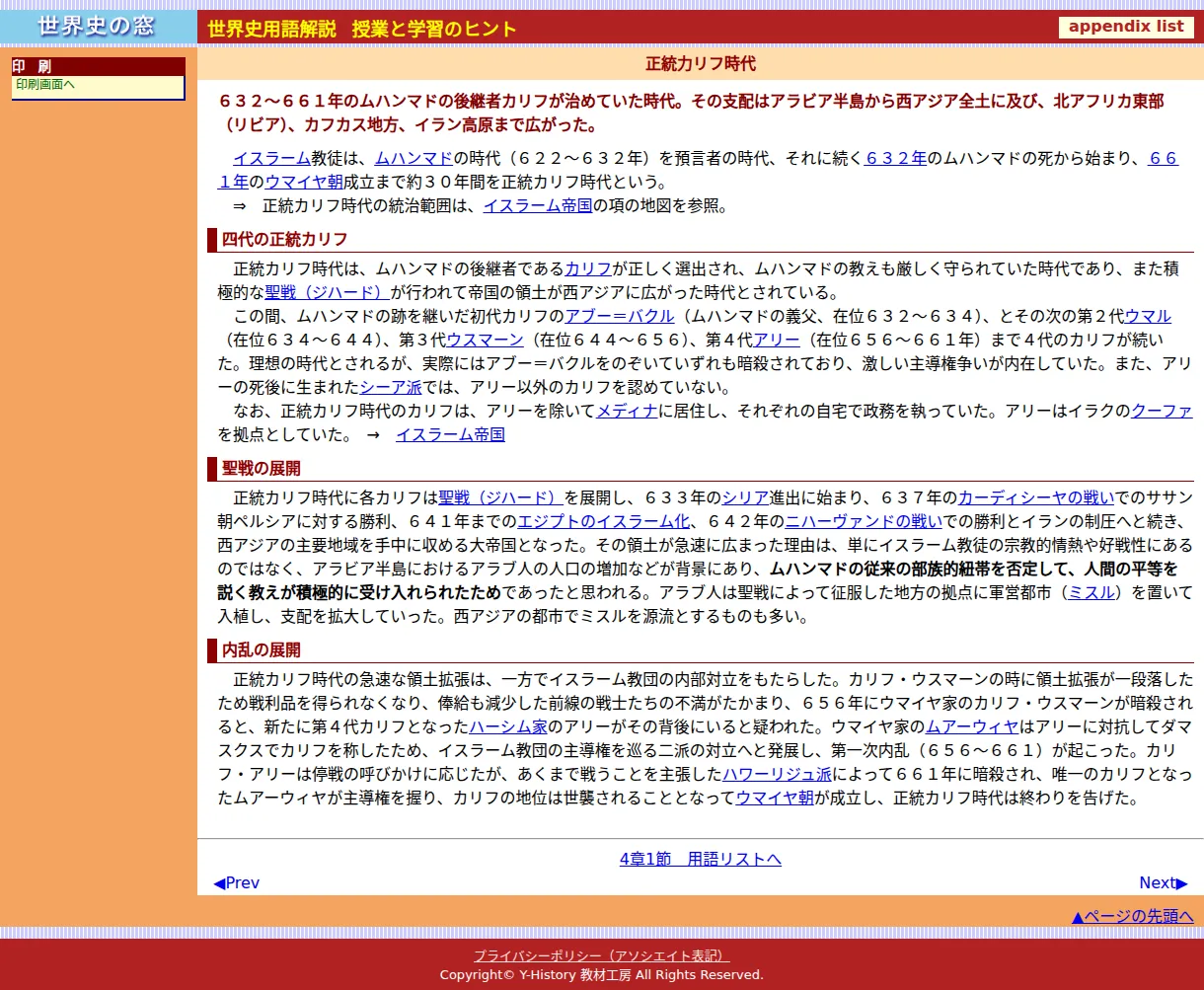Open the ニハーヴァンドの戦い link

point(864,521)
